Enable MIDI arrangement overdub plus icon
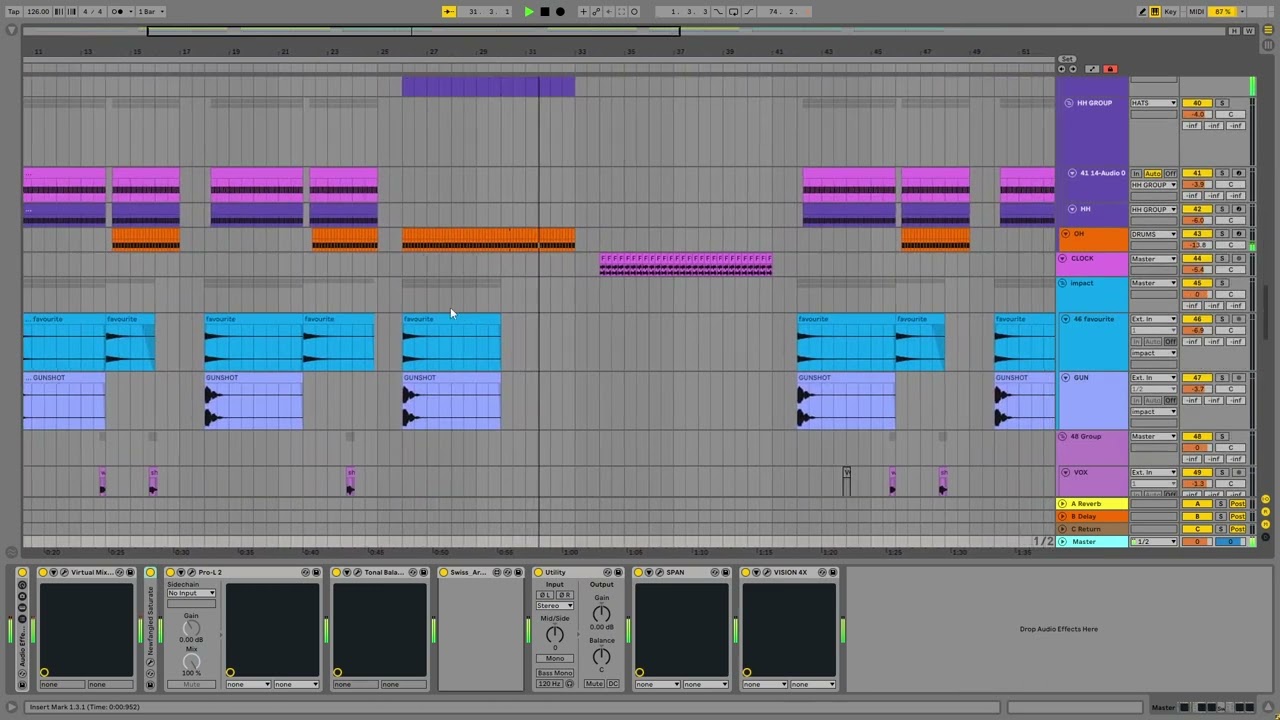 click(583, 11)
